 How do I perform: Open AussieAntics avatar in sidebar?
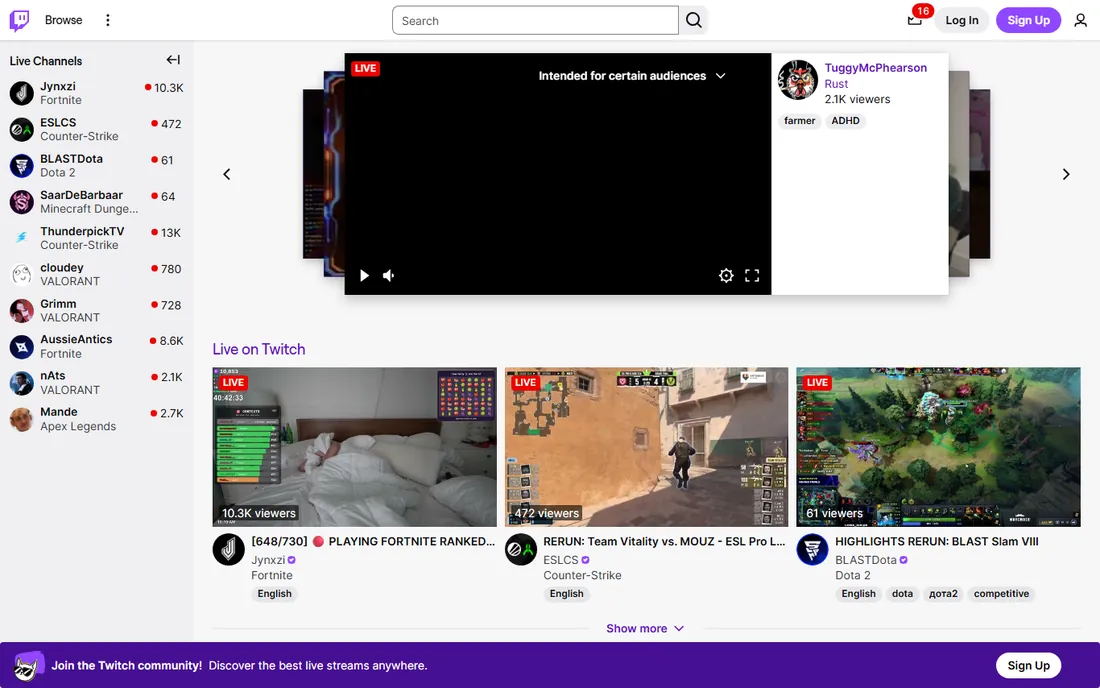coord(22,347)
